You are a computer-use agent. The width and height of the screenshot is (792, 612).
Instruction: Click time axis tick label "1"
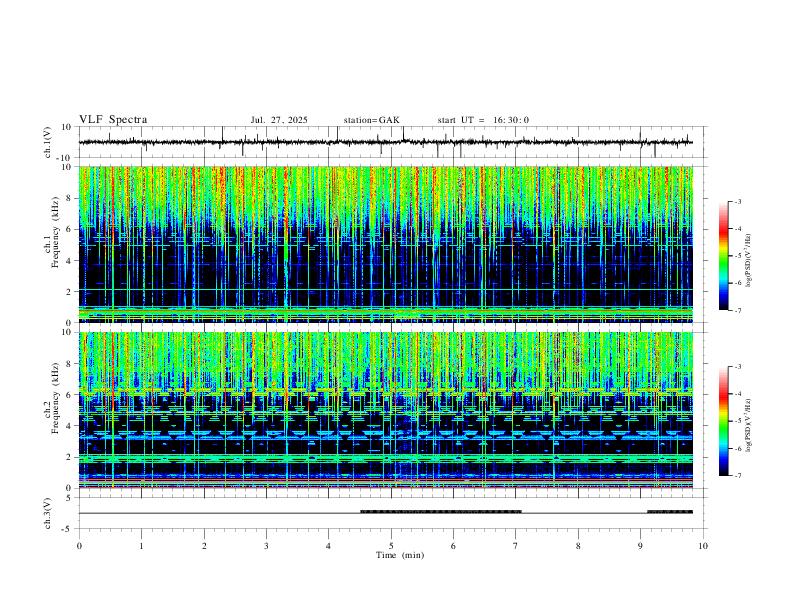[x=141, y=546]
